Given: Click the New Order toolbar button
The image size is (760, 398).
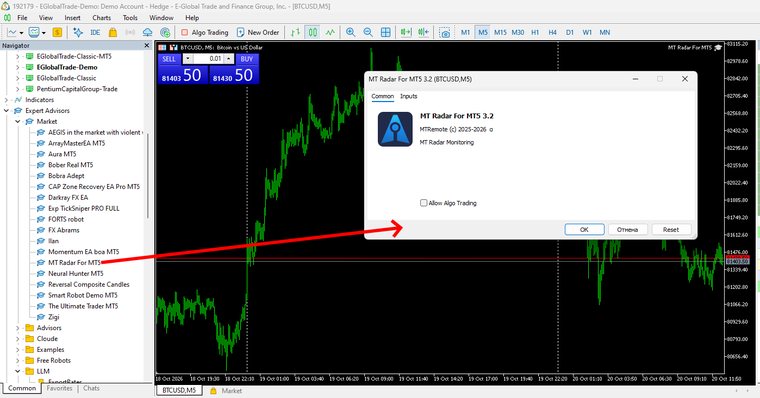Looking at the screenshot, I should click(x=258, y=32).
